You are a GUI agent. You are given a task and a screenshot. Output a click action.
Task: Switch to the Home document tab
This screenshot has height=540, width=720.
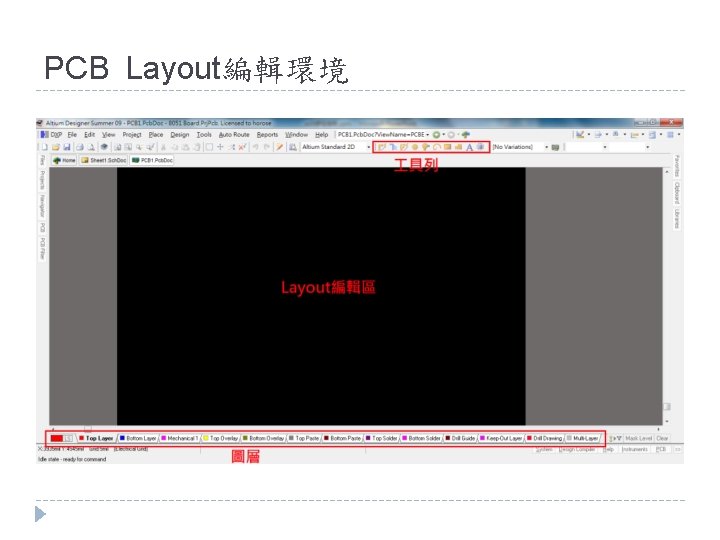pyautogui.click(x=64, y=160)
